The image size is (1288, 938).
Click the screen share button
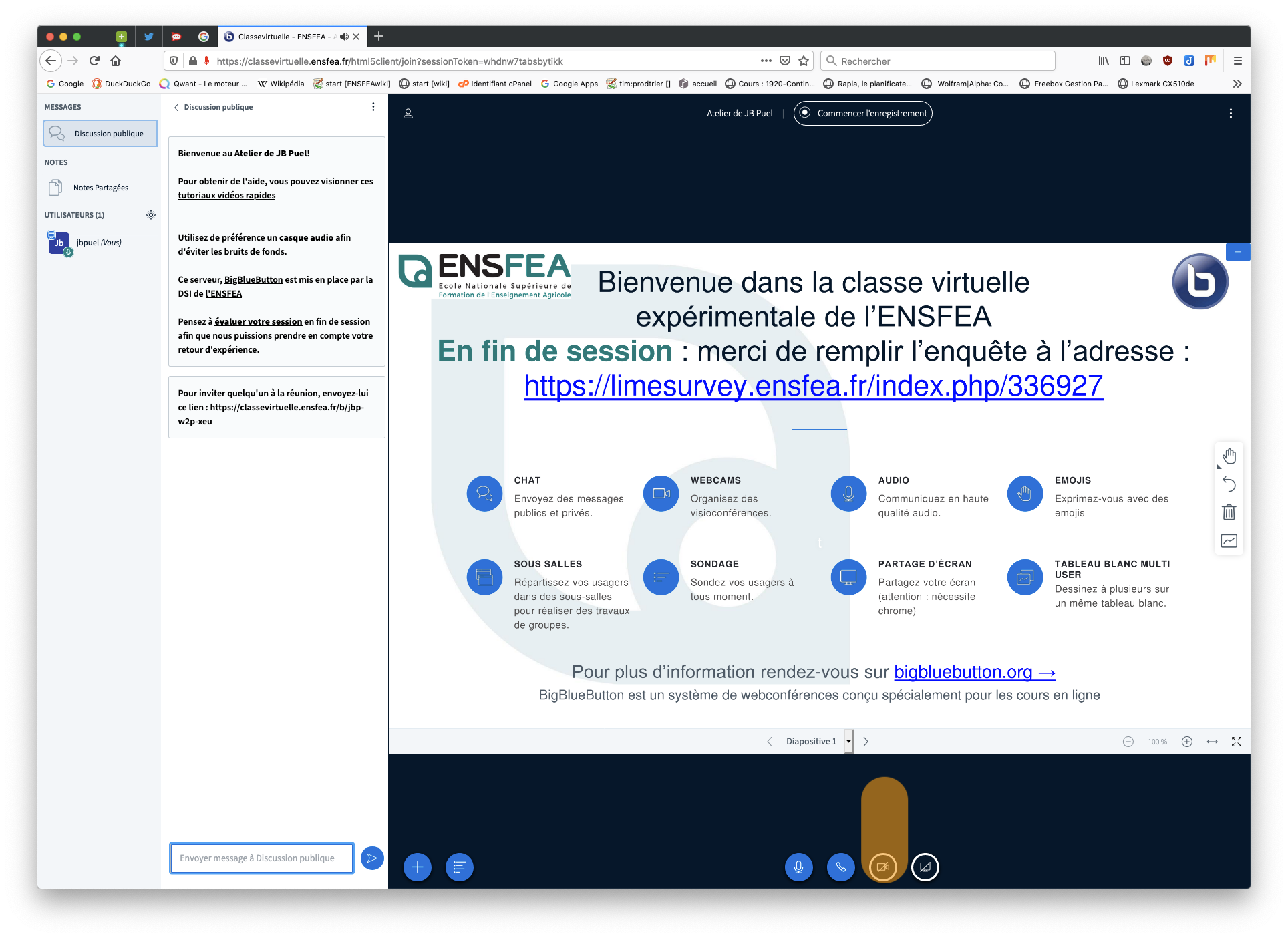point(925,867)
